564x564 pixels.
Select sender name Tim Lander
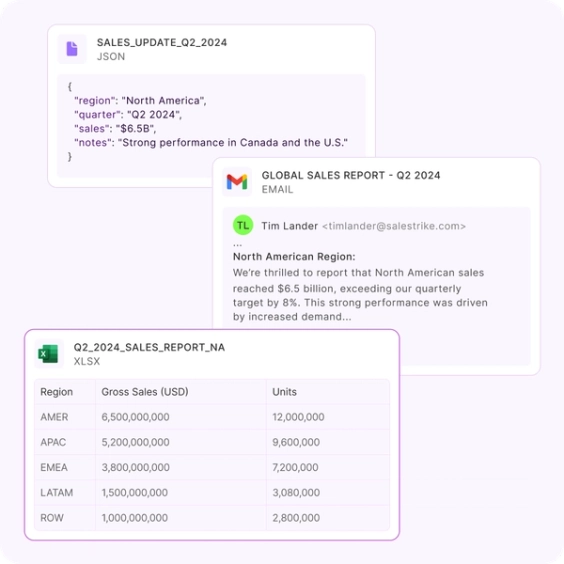[290, 226]
